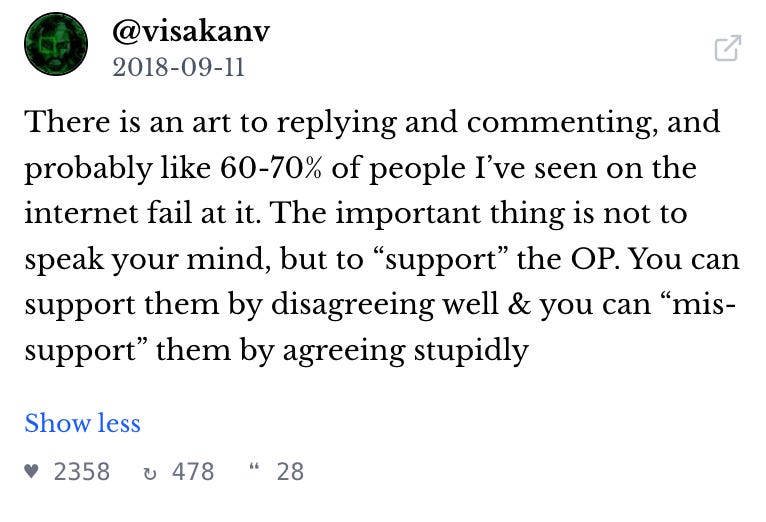
Task: Click the first line of tweet text
Action: 372,123
